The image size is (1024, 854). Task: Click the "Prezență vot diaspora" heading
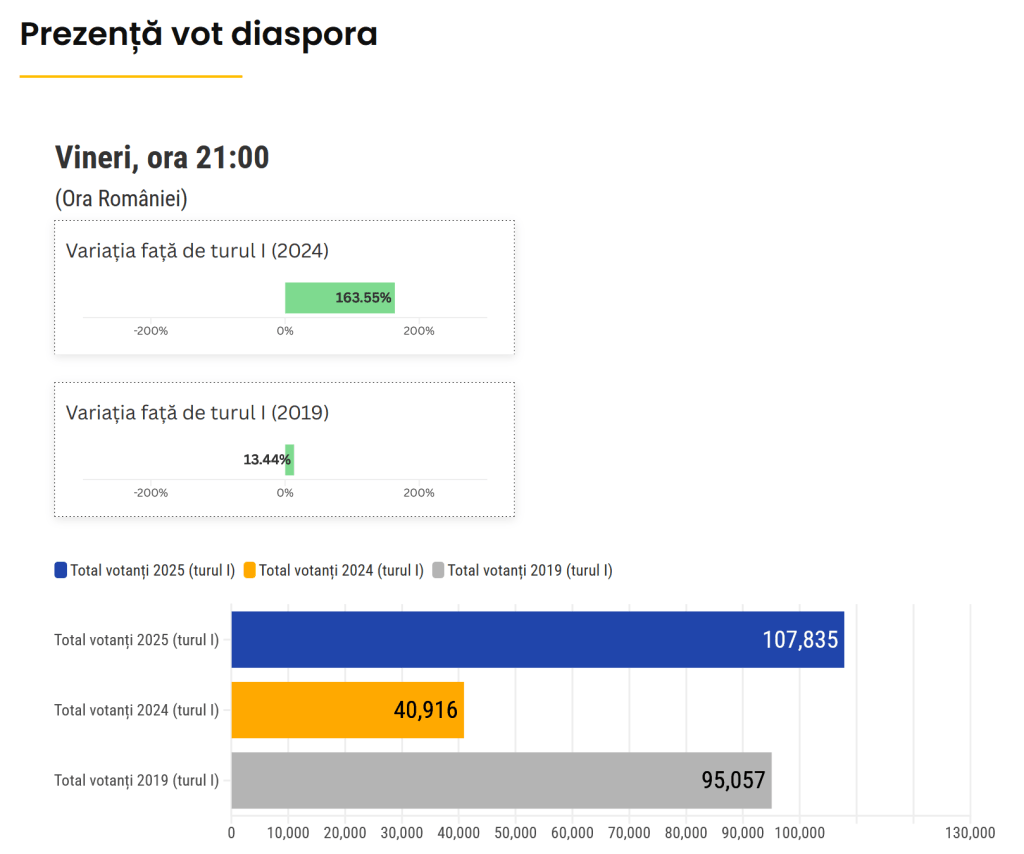(199, 34)
